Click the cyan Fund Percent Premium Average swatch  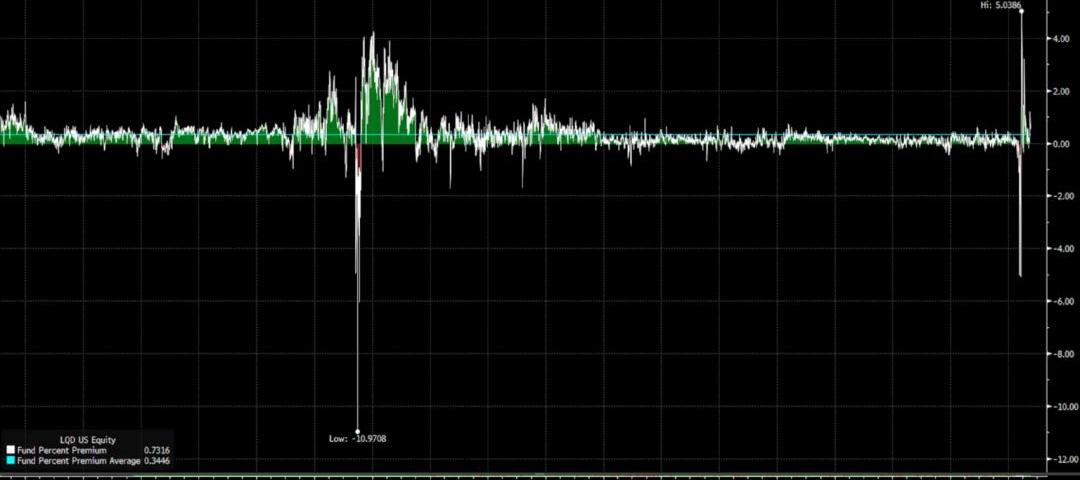pyautogui.click(x=10, y=461)
